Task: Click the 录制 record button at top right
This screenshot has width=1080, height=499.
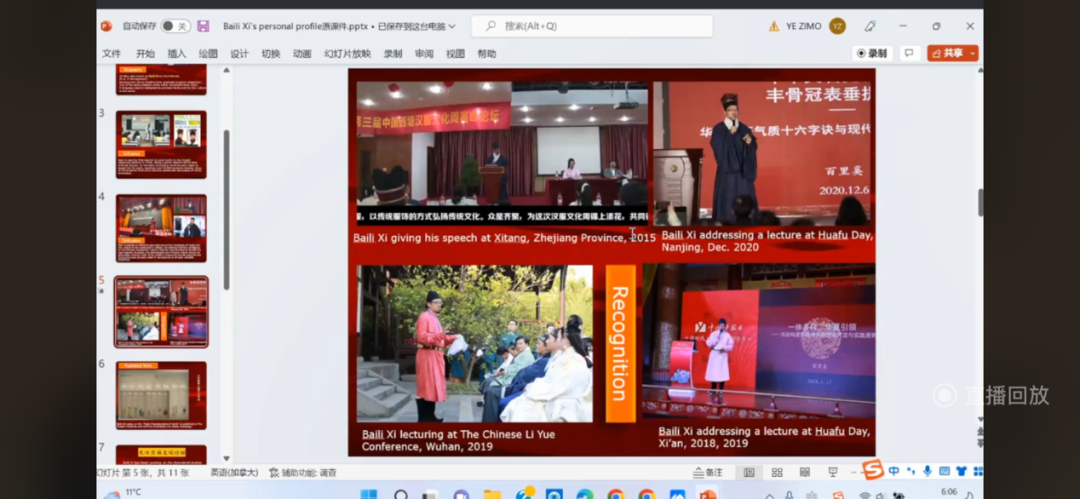Action: [873, 53]
